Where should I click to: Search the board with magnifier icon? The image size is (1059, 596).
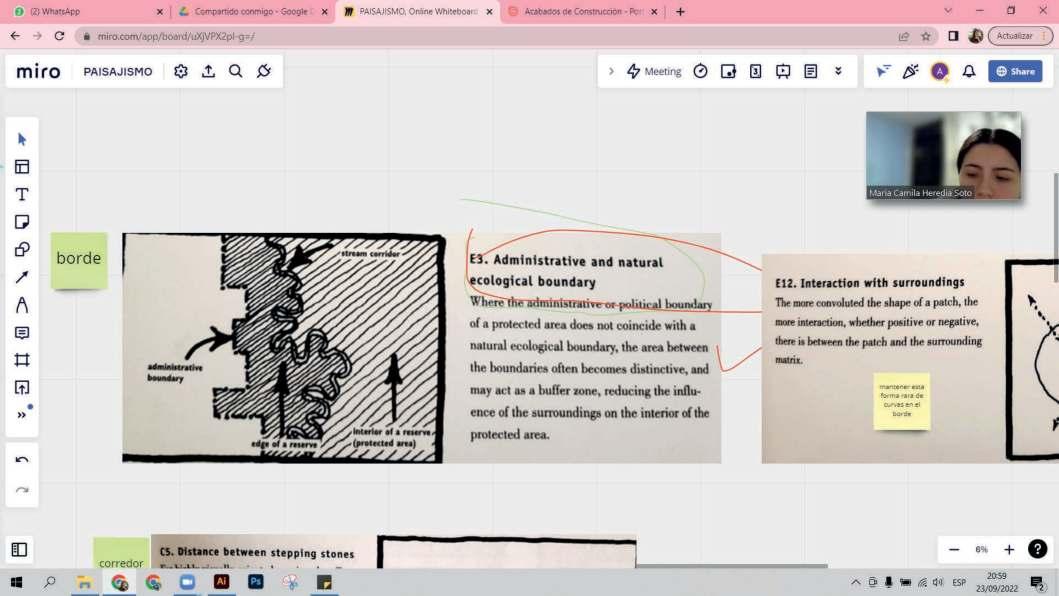click(x=236, y=72)
